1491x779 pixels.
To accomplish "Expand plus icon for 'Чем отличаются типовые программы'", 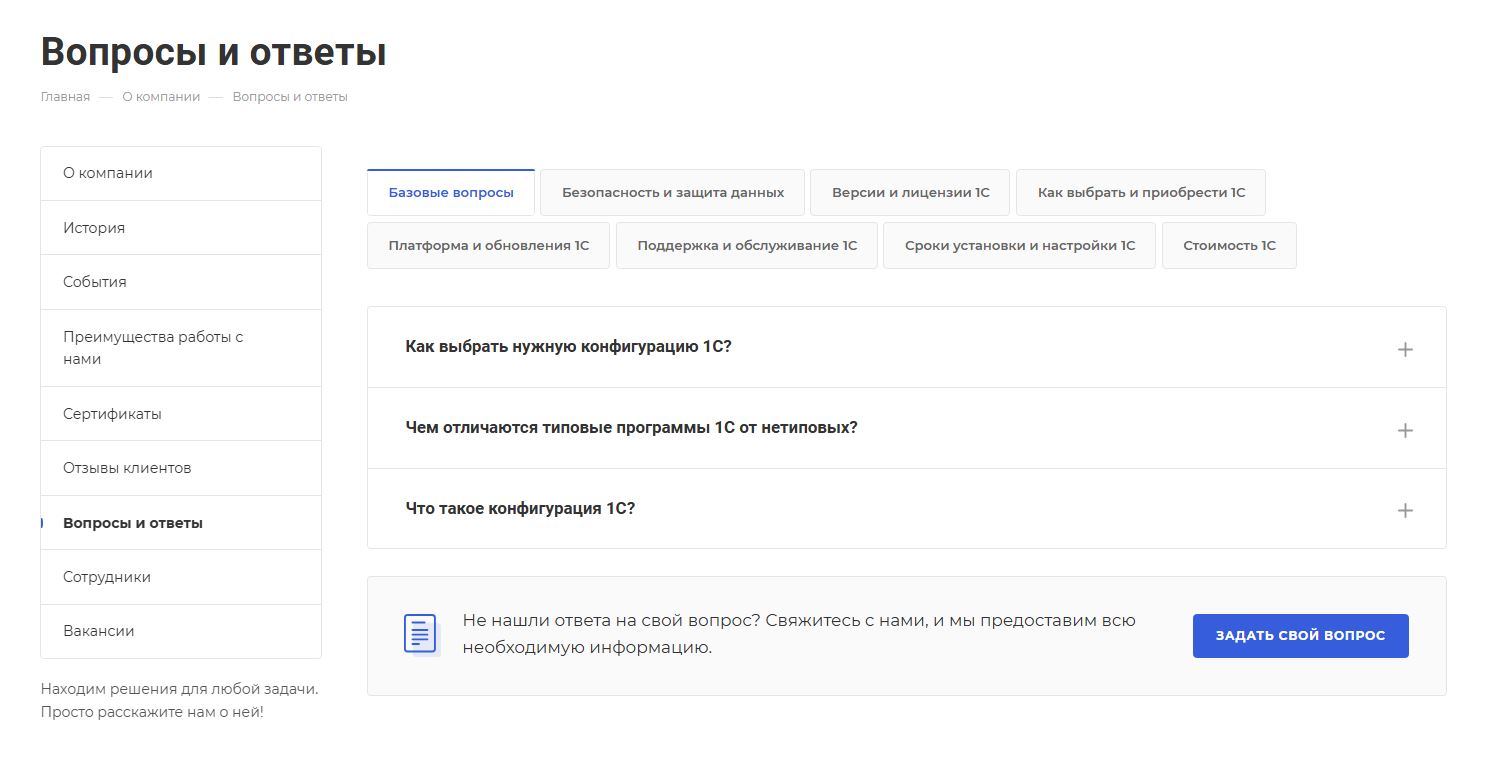I will tap(1404, 430).
